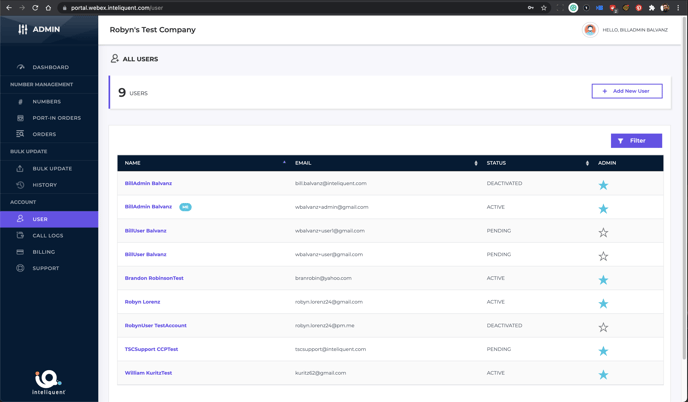Open Billing via its card icon

(20, 252)
